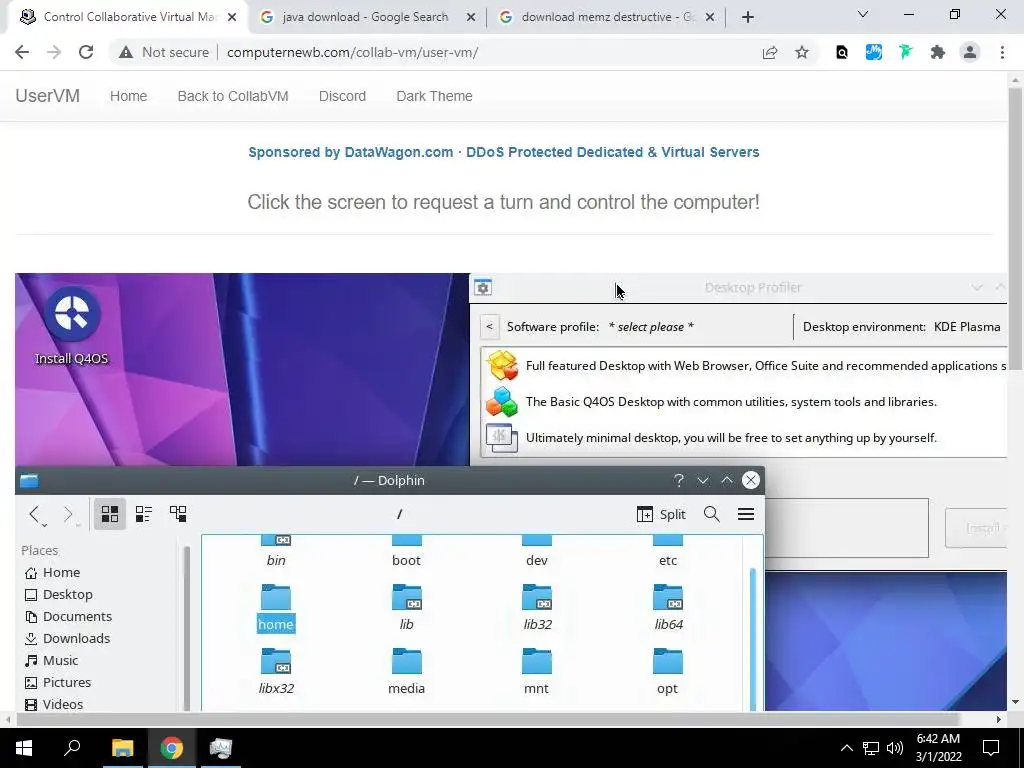Close java download tab
The image size is (1024, 768).
(470, 17)
